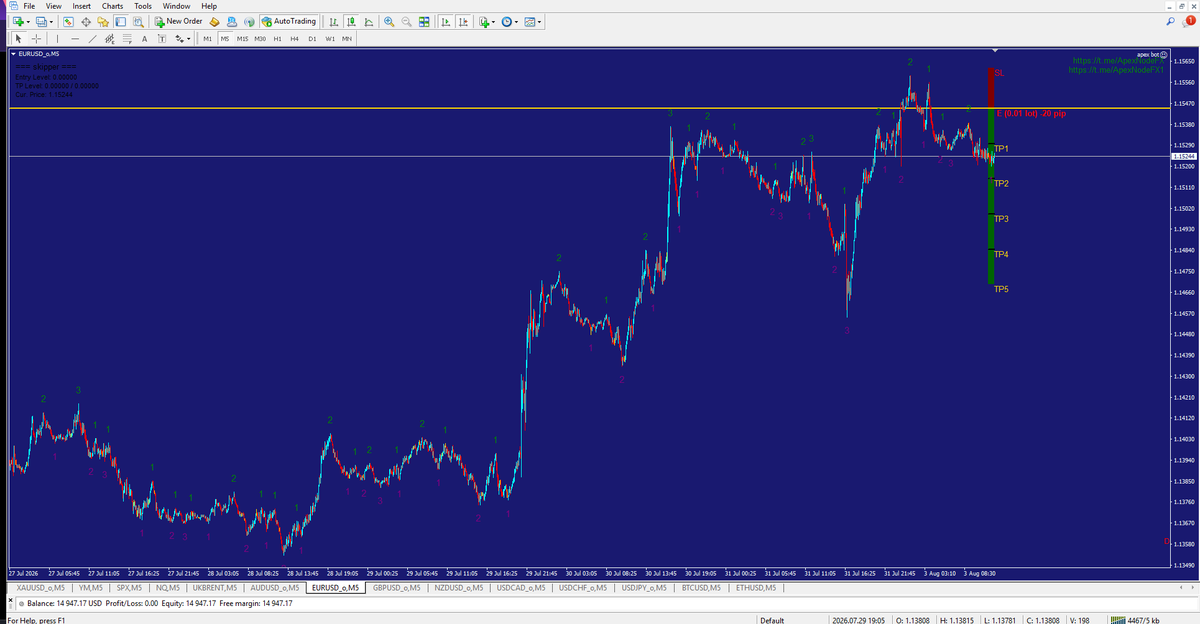Select the Fibonacci retracement tool
This screenshot has height=624, width=1200.
click(x=127, y=39)
